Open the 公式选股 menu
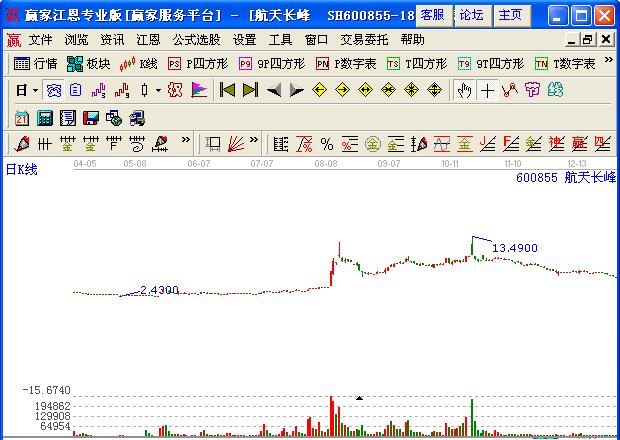The height and width of the screenshot is (440, 620). [x=196, y=40]
